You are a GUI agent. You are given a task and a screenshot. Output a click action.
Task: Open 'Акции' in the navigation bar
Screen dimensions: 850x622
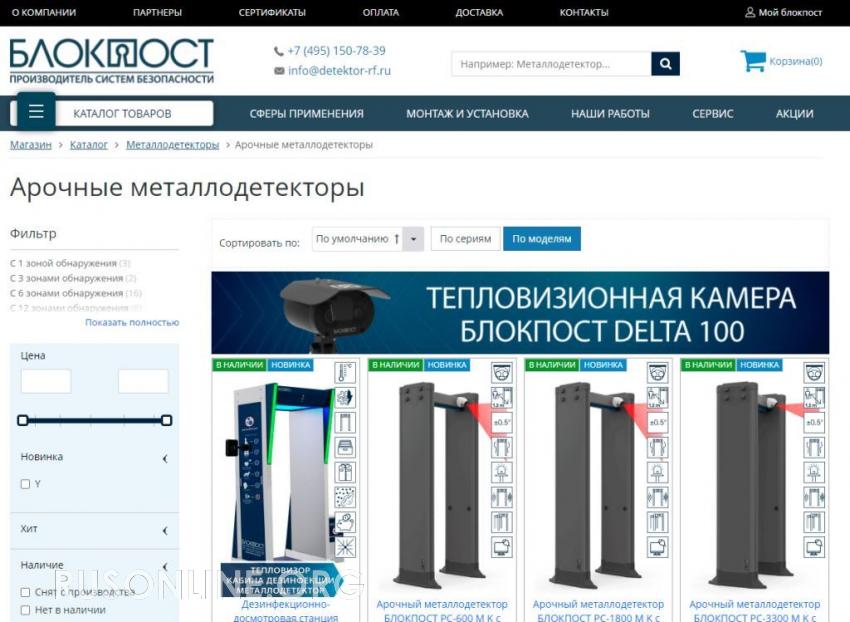794,114
